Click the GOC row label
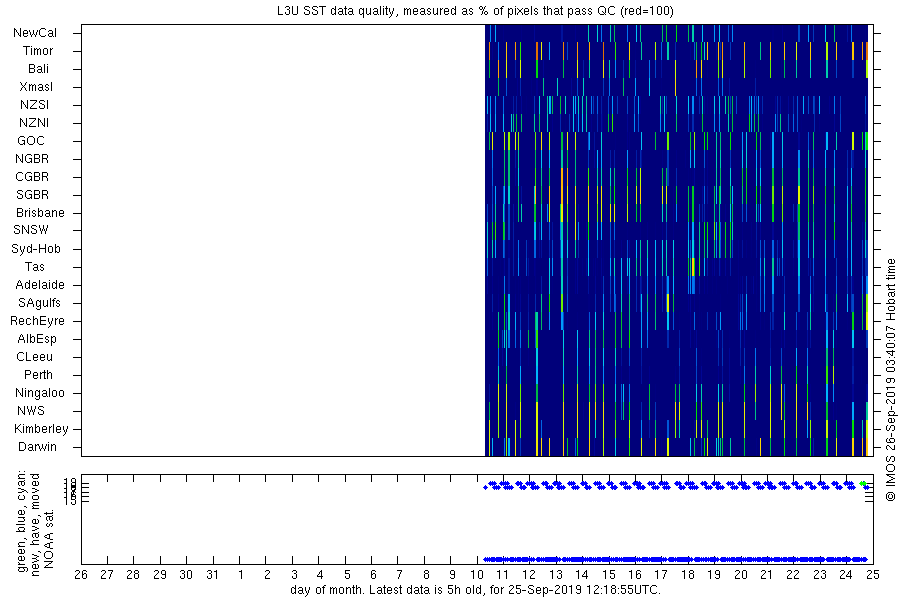This screenshot has width=900, height=600. click(31, 141)
